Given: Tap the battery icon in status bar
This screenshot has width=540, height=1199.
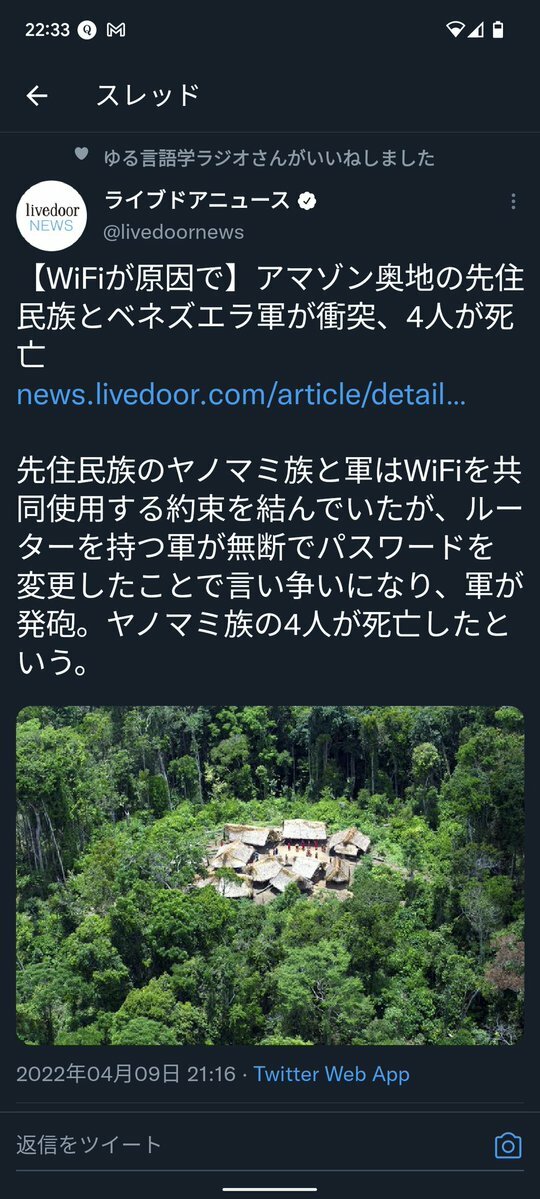Looking at the screenshot, I should click(499, 30).
